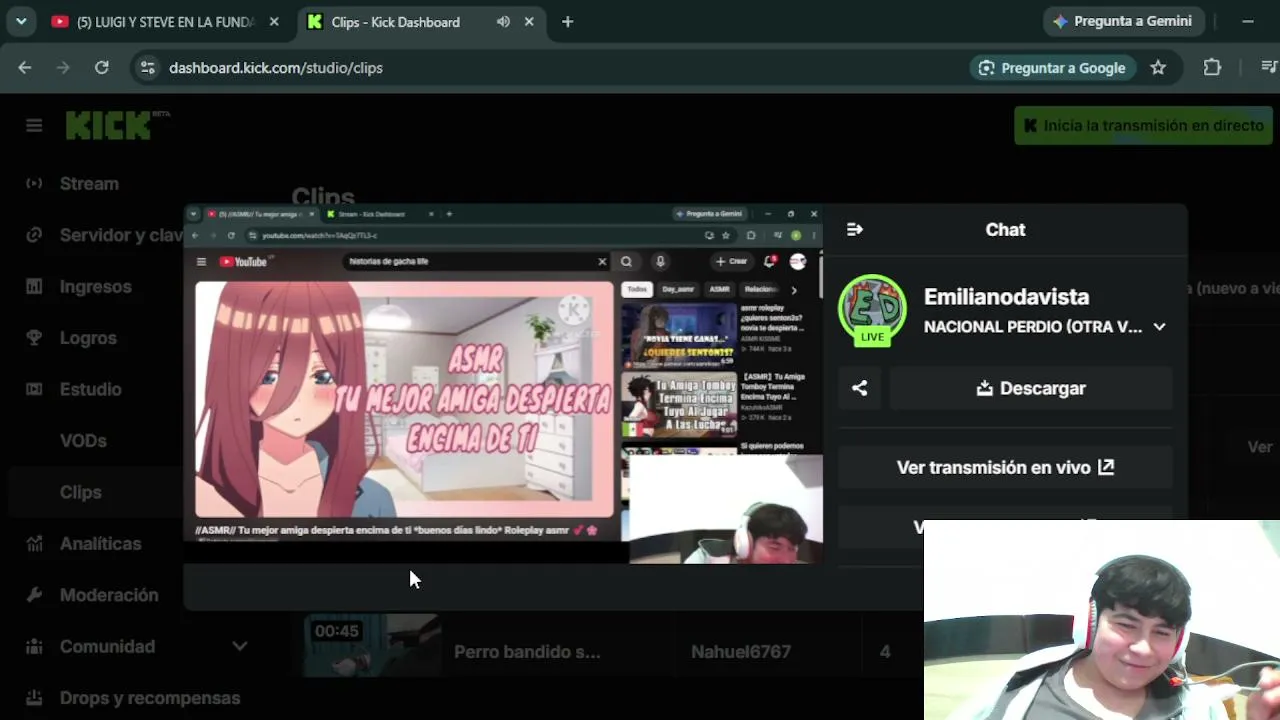Viewport: 1280px width, 720px height.
Task: Click the clip video preview
Action: [x=503, y=385]
